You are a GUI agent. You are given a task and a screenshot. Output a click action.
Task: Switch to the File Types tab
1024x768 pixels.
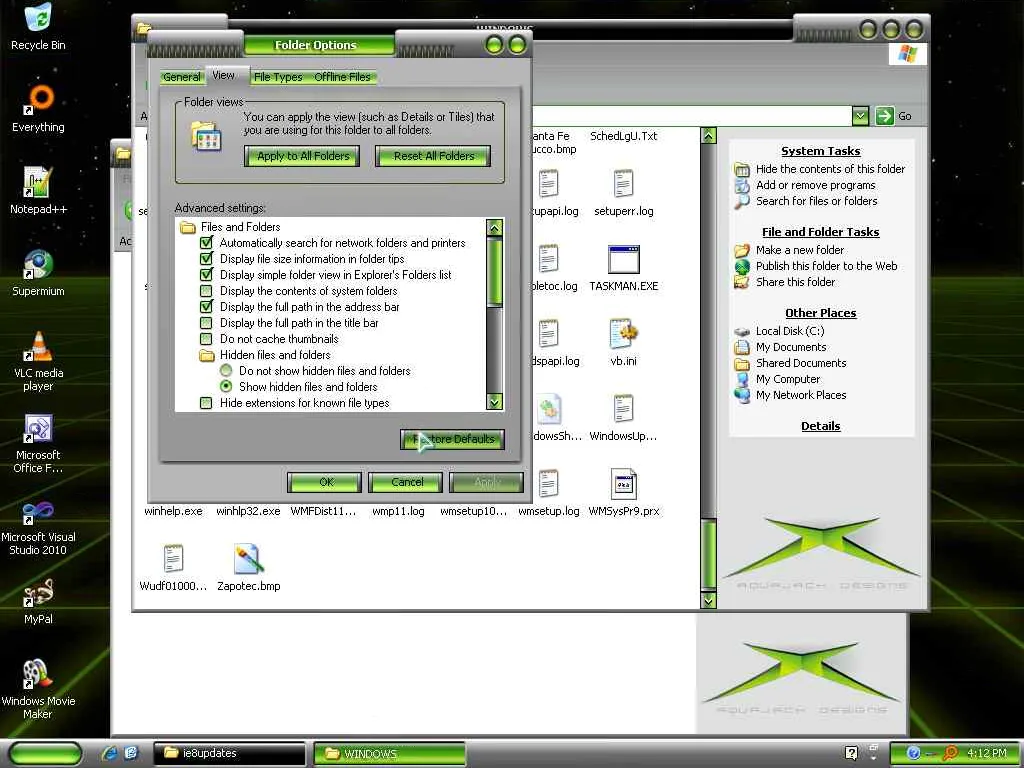click(278, 77)
